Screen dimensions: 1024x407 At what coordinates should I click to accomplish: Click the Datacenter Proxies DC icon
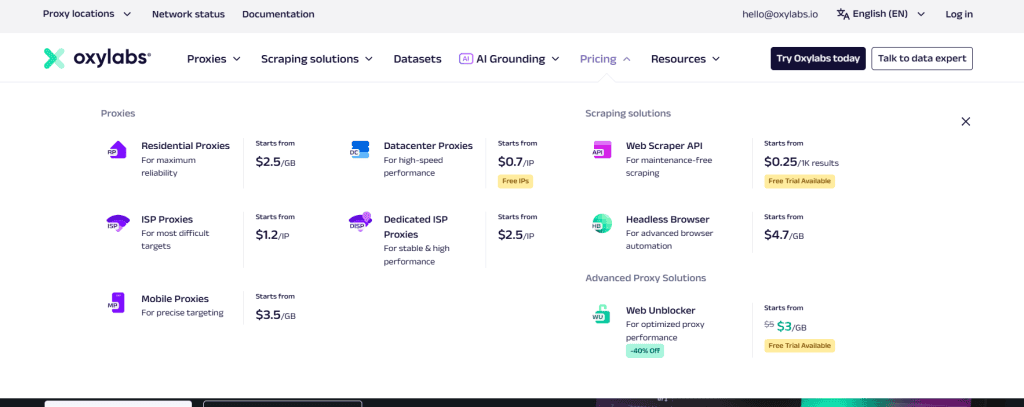360,150
